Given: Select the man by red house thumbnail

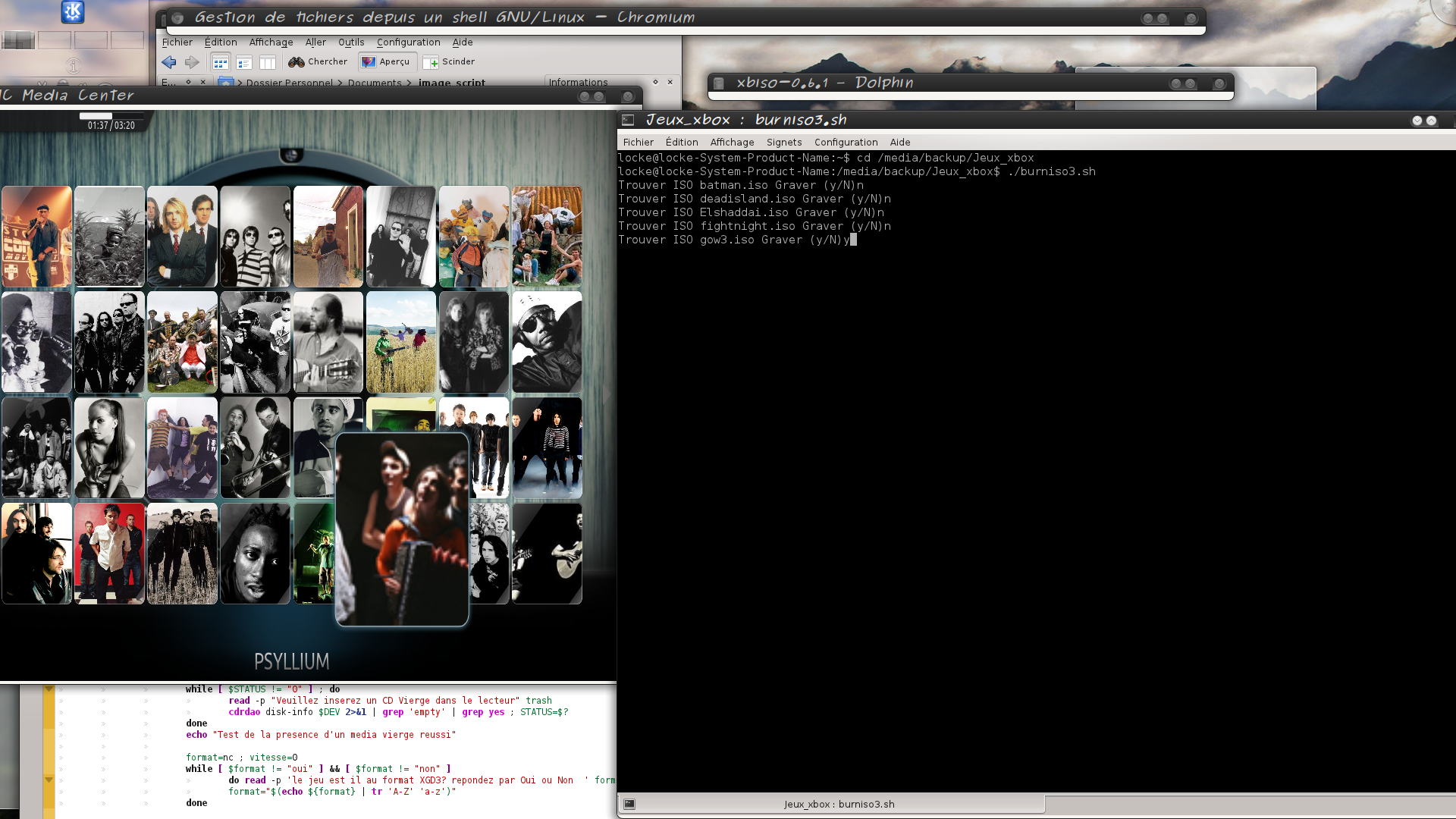Looking at the screenshot, I should click(328, 237).
